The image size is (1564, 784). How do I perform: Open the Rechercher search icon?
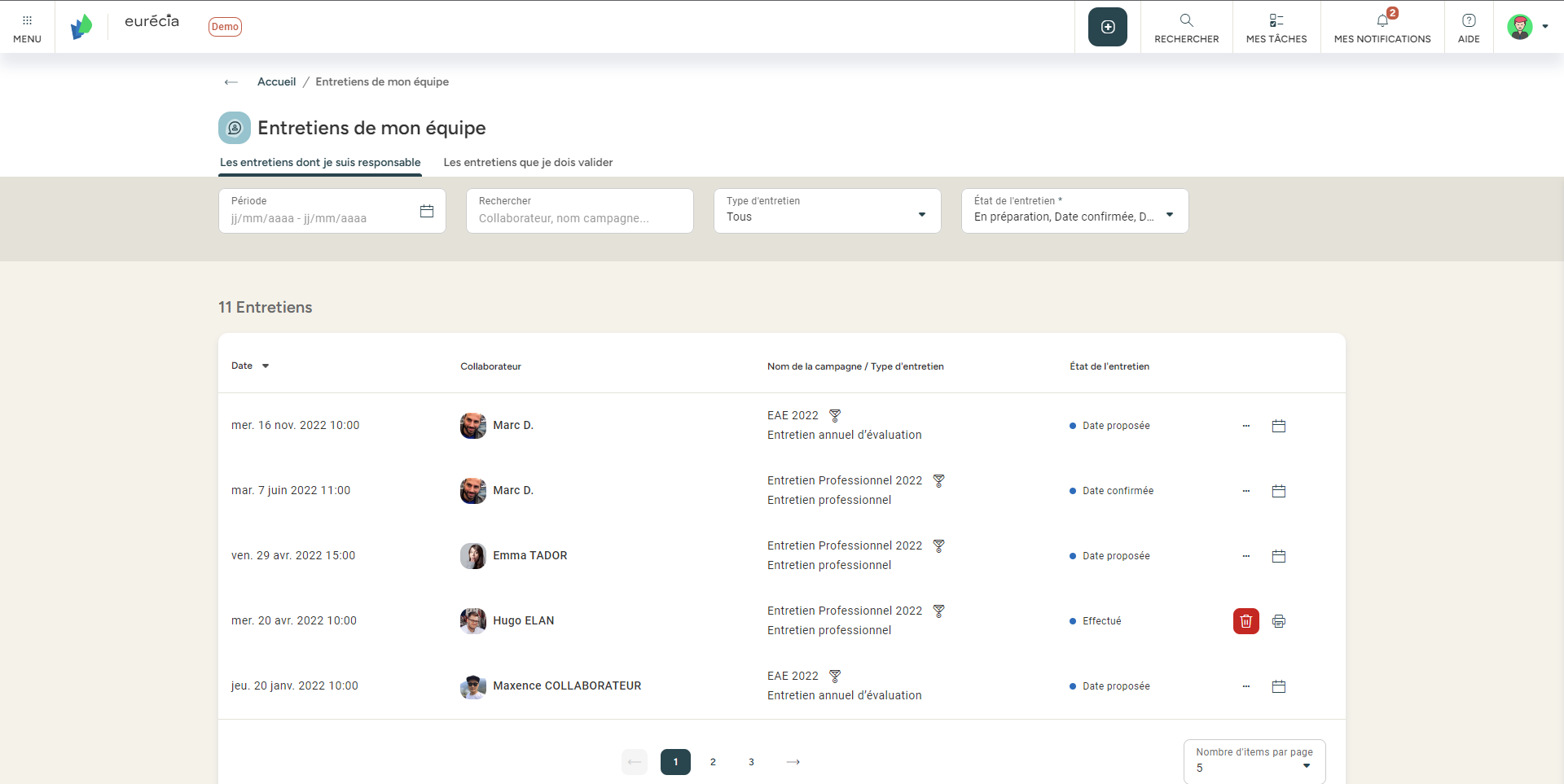pos(1186,20)
